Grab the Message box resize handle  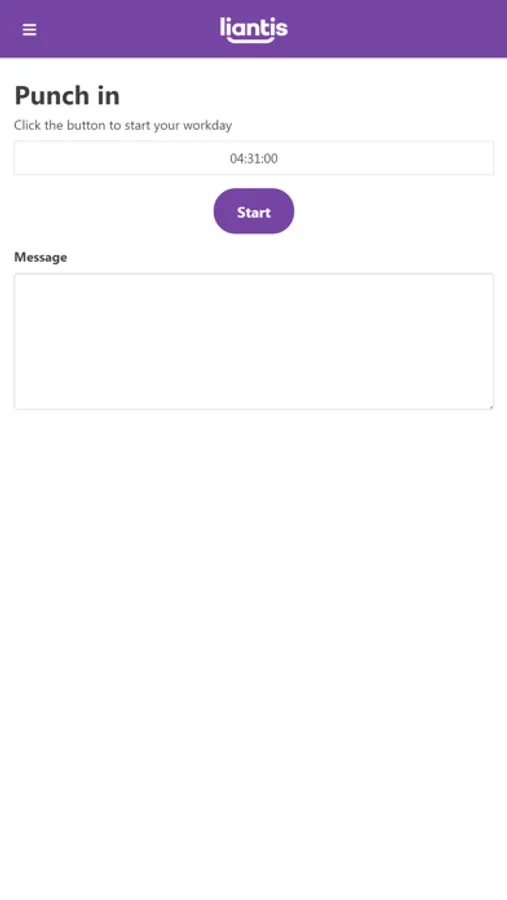490,406
